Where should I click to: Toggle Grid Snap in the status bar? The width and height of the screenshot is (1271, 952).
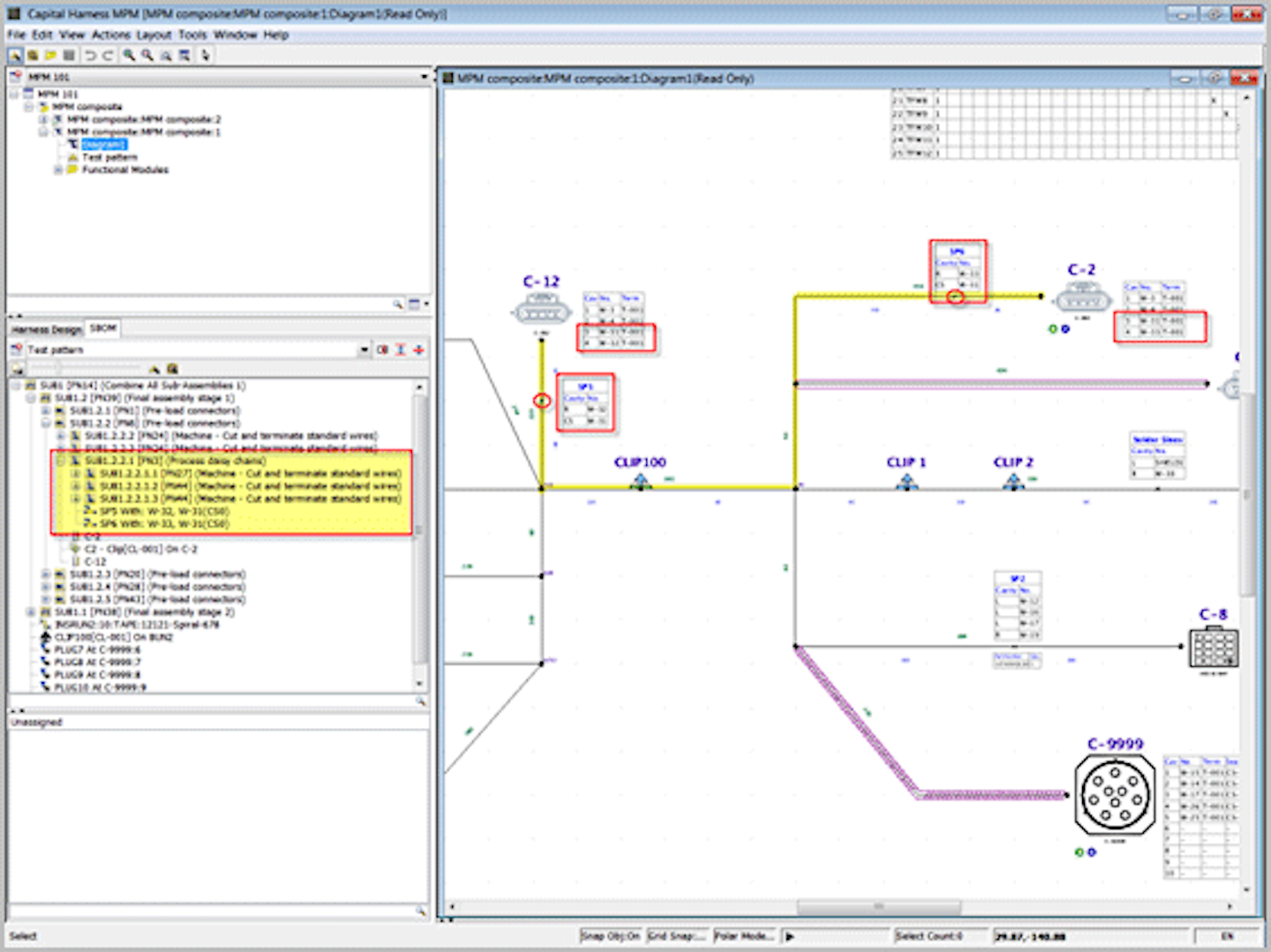click(678, 935)
